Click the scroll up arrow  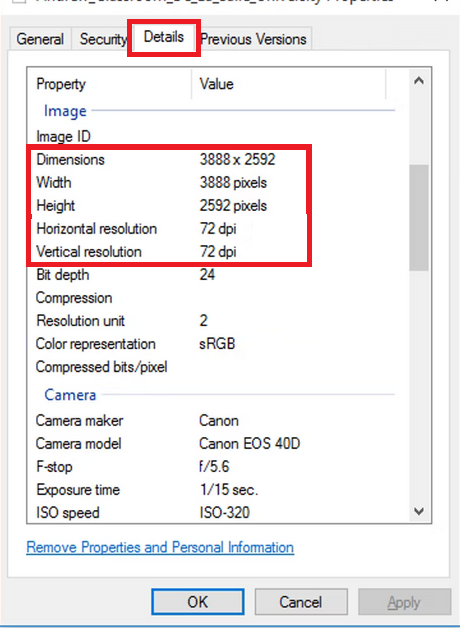tap(419, 81)
